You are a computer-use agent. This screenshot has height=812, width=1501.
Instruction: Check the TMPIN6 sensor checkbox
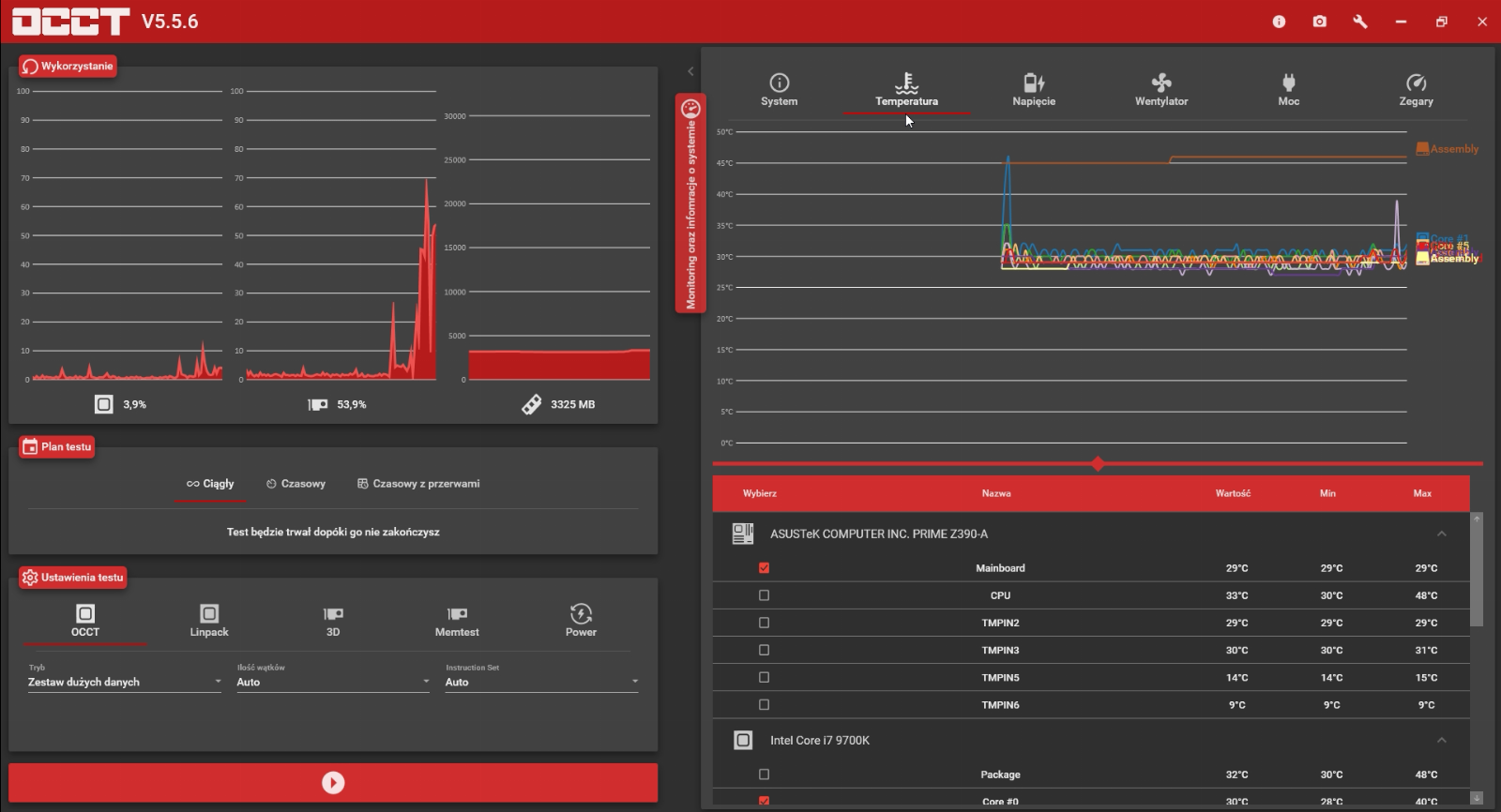[x=764, y=704]
